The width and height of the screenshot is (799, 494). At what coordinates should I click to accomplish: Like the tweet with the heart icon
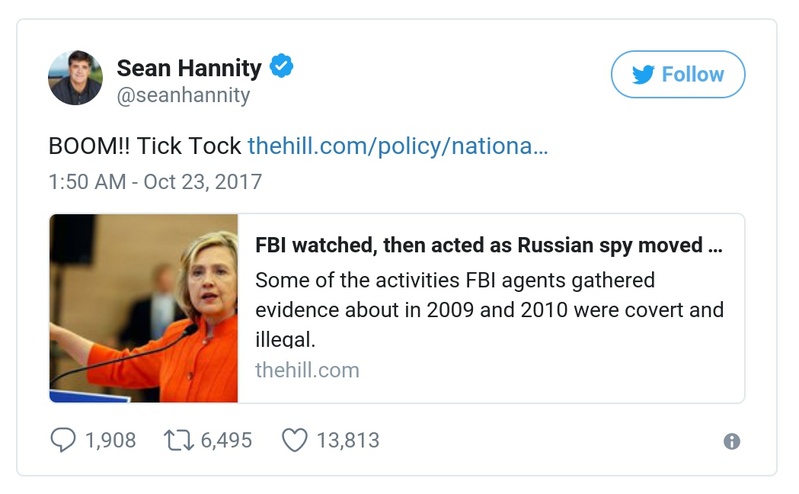pos(293,440)
